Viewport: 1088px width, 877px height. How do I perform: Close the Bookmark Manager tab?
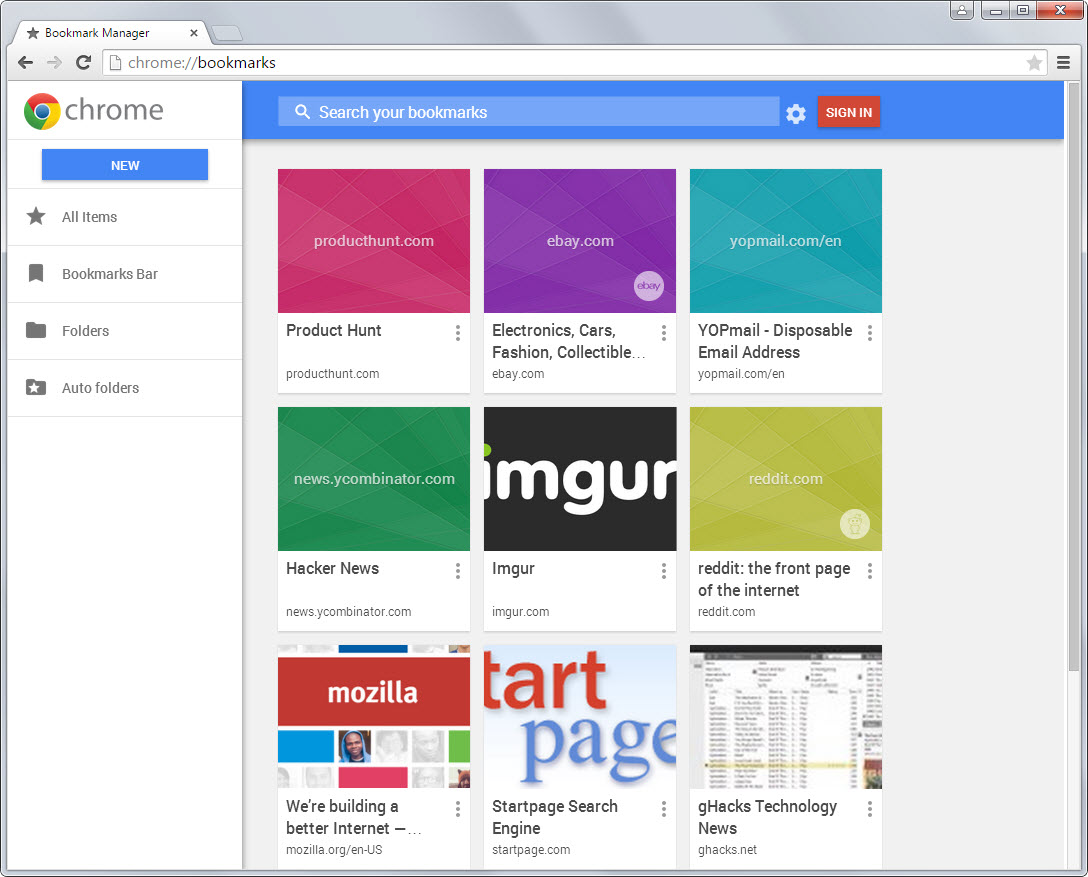tap(194, 33)
